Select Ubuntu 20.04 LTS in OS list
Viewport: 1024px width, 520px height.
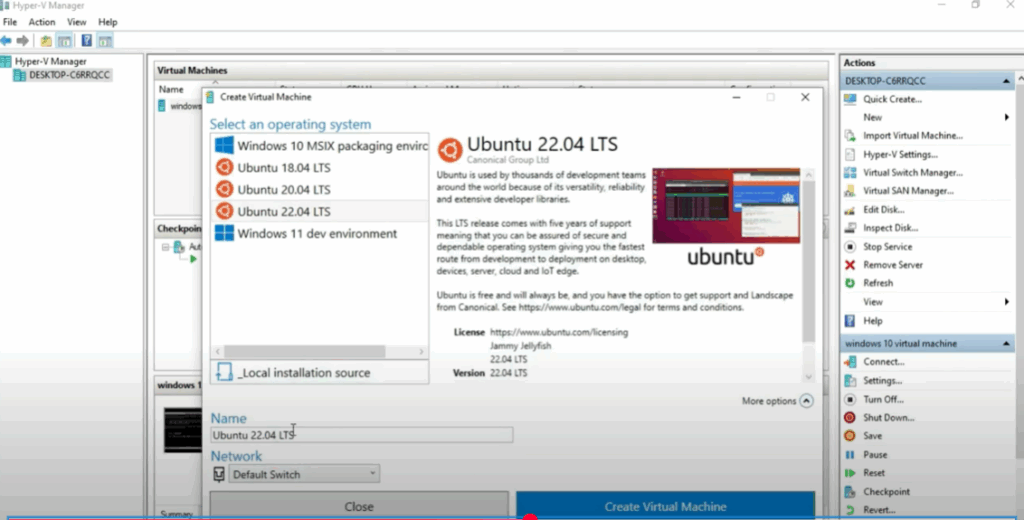320,189
